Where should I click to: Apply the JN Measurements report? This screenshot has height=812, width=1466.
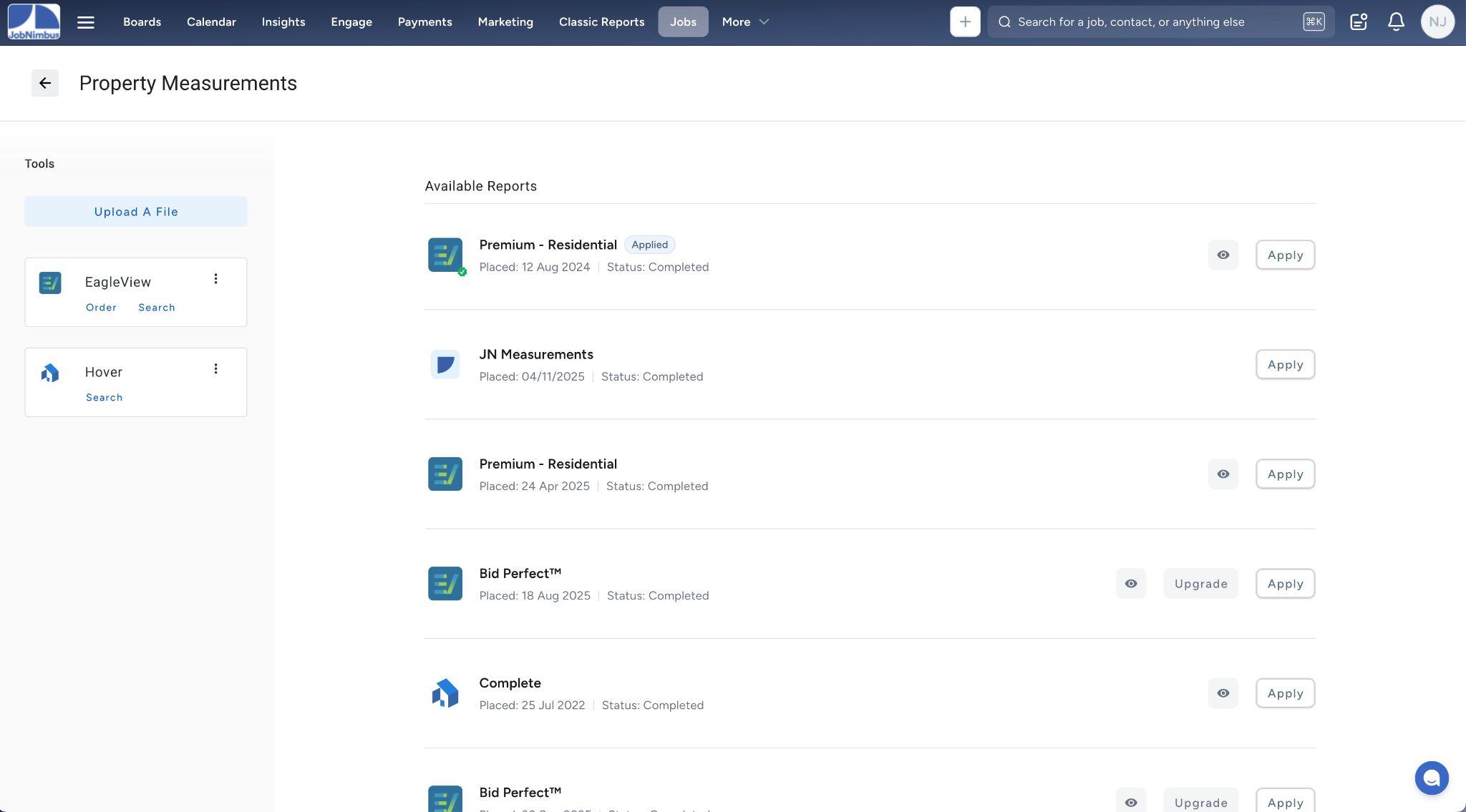tap(1284, 365)
